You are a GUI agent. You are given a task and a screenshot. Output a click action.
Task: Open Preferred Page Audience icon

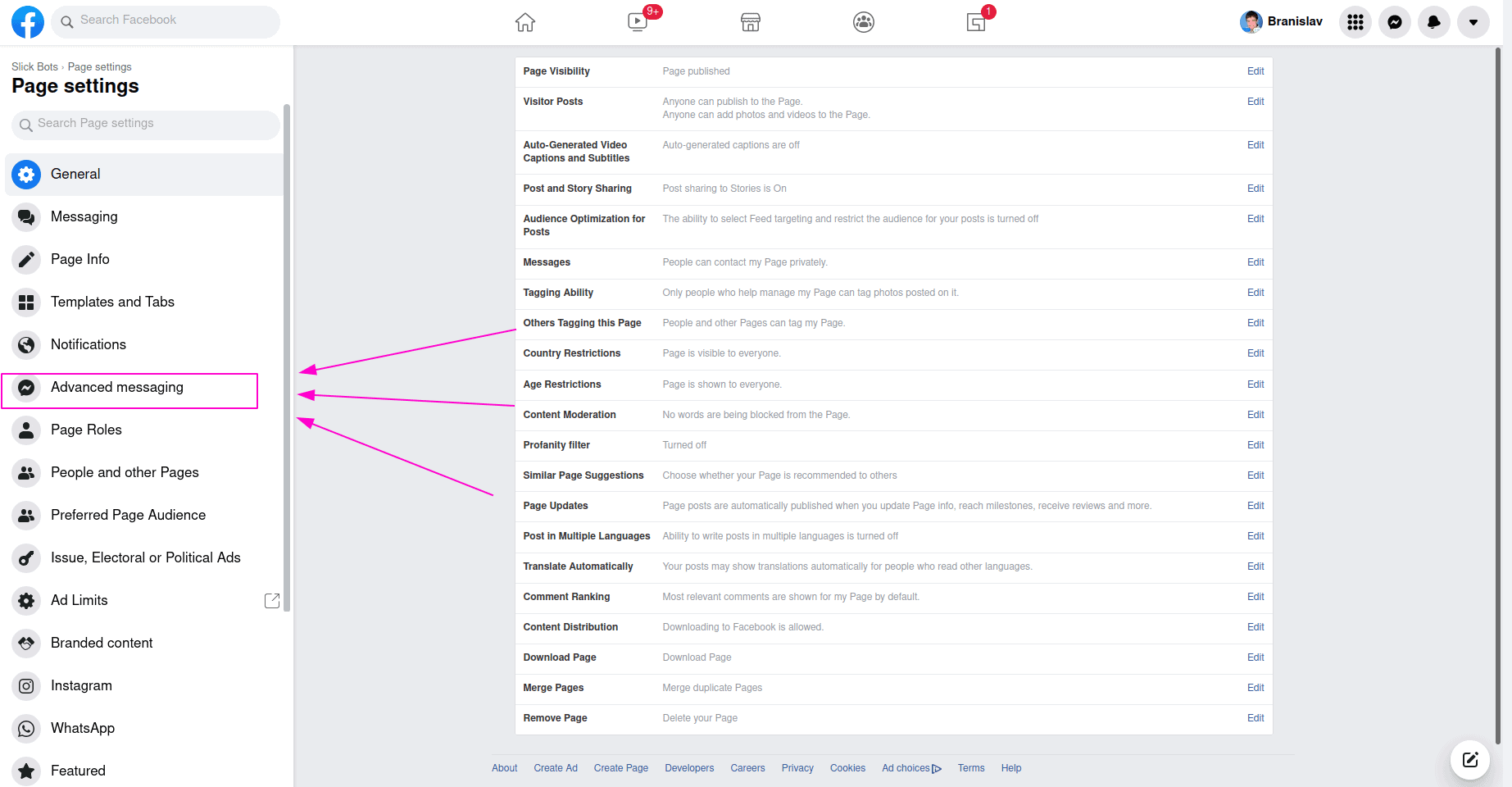pos(26,515)
